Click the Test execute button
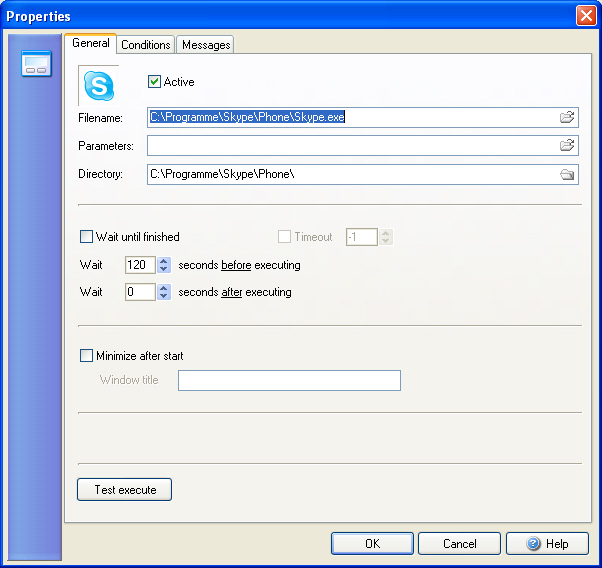602x568 pixels. pos(125,490)
